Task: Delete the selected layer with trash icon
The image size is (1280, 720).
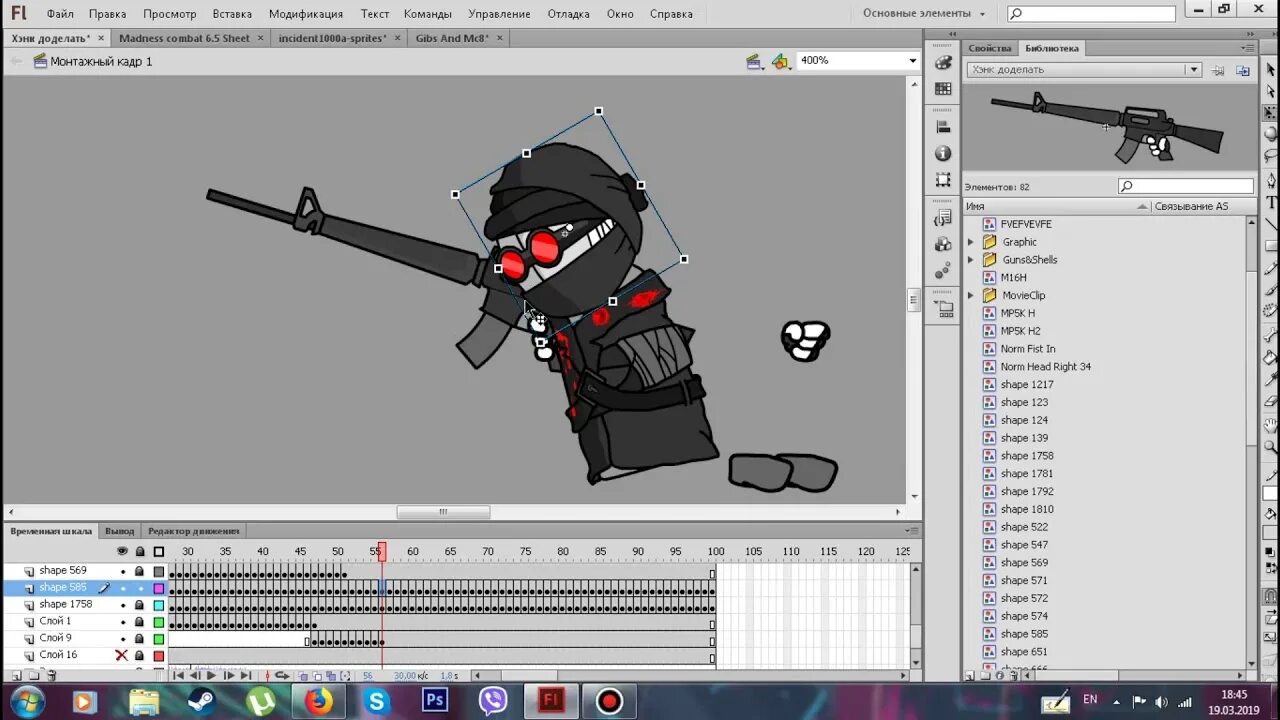Action: pyautogui.click(x=51, y=676)
